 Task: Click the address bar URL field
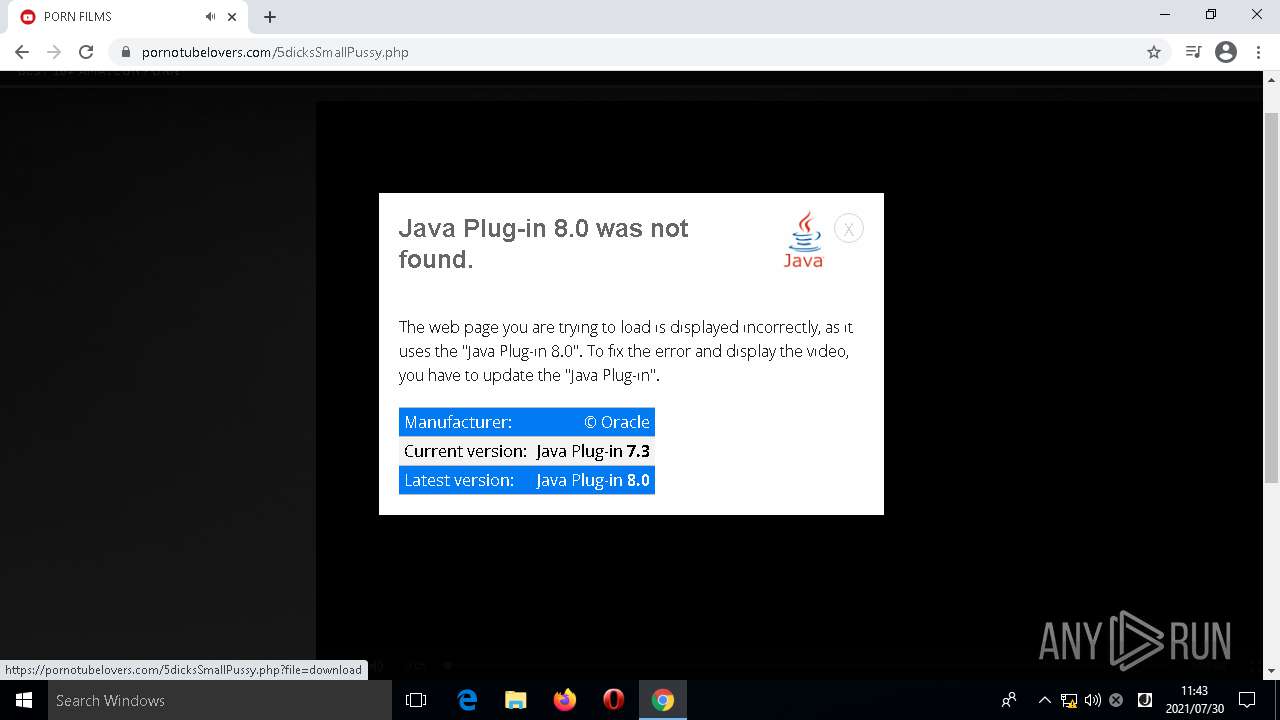[640, 52]
